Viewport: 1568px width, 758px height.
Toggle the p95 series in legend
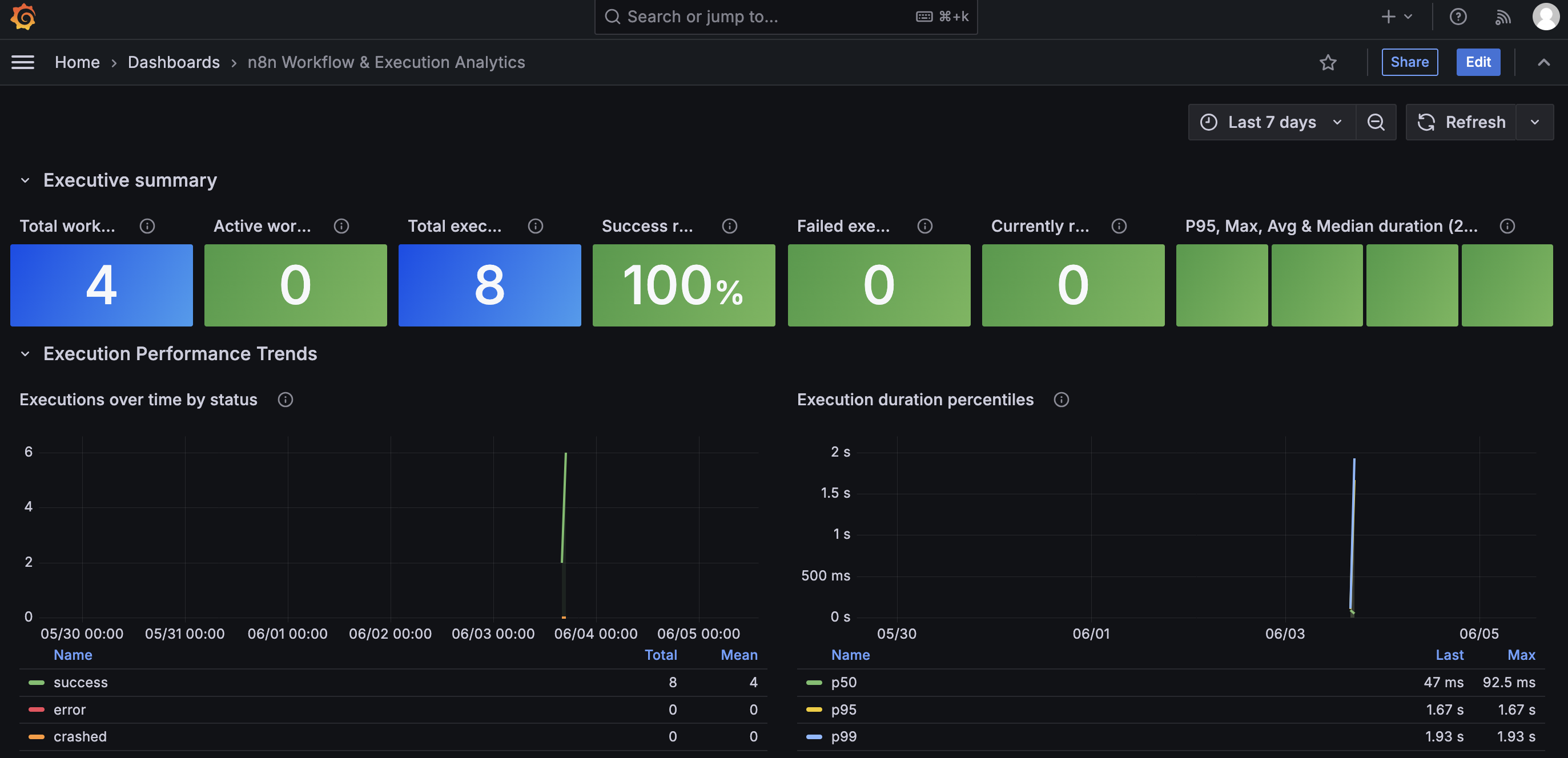click(843, 710)
